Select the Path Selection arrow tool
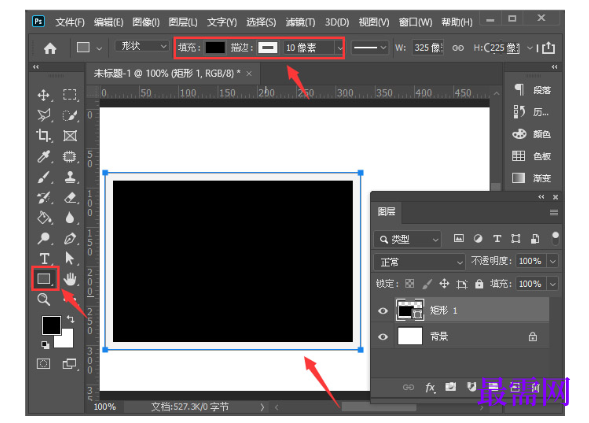The height and width of the screenshot is (423, 589). tap(69, 258)
